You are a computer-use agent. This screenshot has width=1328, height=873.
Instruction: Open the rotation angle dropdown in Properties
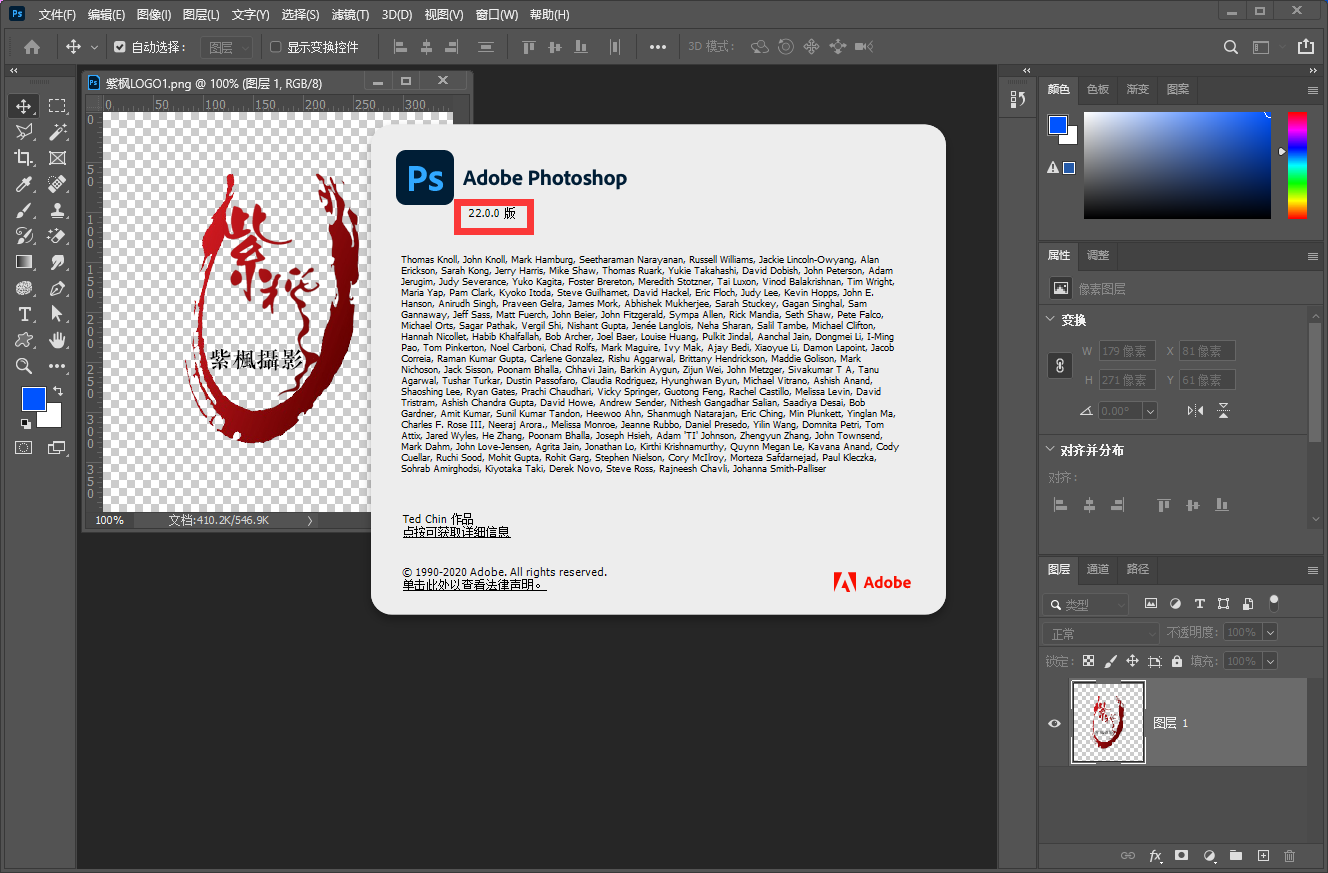(x=1149, y=411)
